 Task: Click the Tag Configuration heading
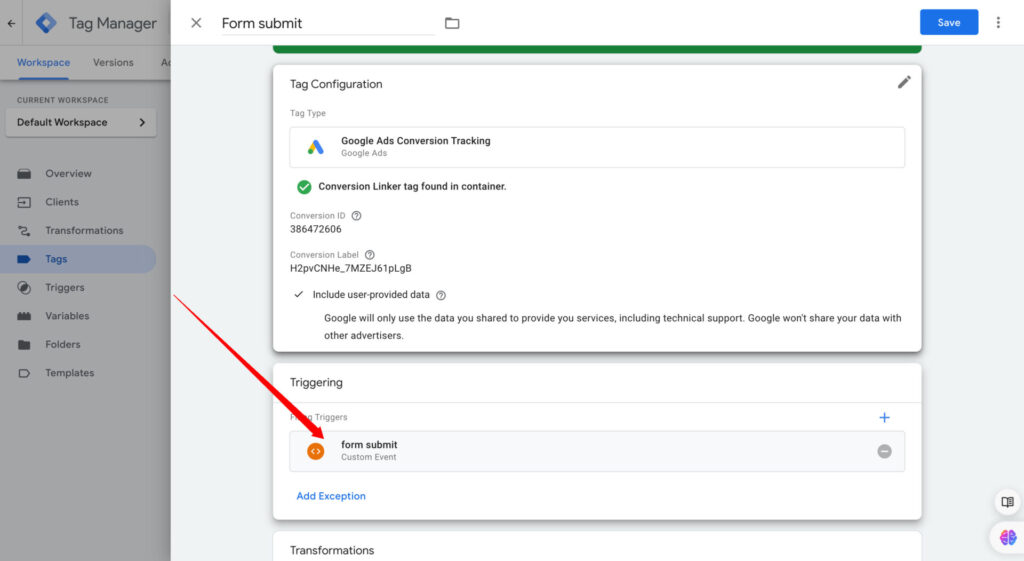336,84
